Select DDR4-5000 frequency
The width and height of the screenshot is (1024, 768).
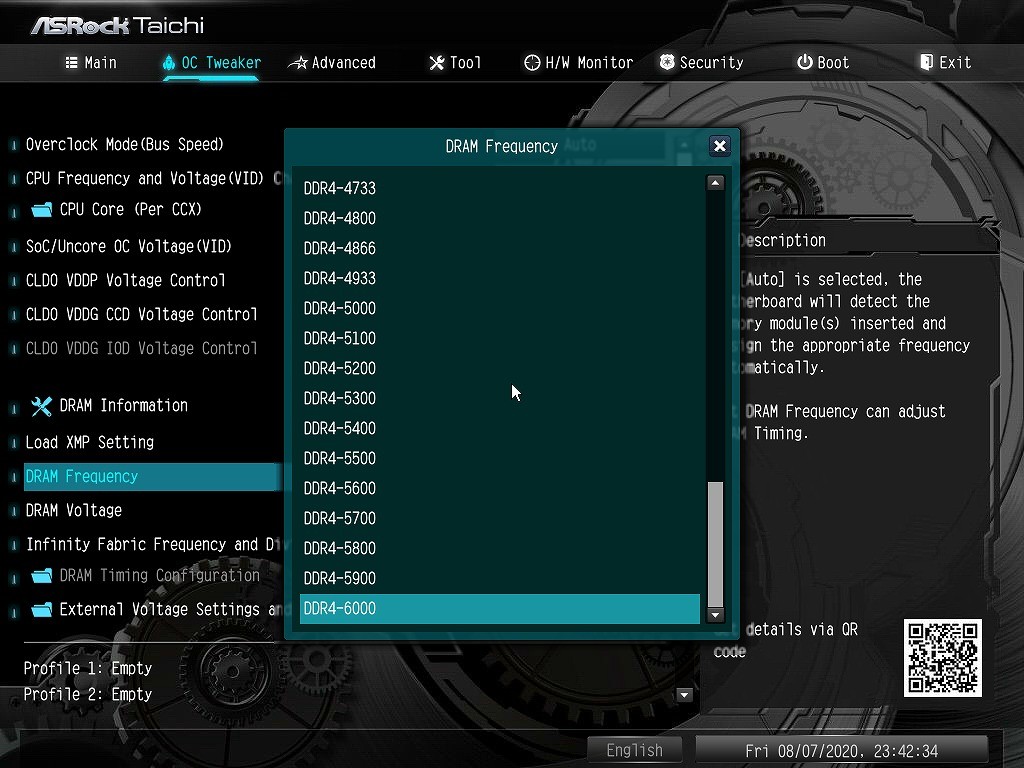click(x=500, y=308)
